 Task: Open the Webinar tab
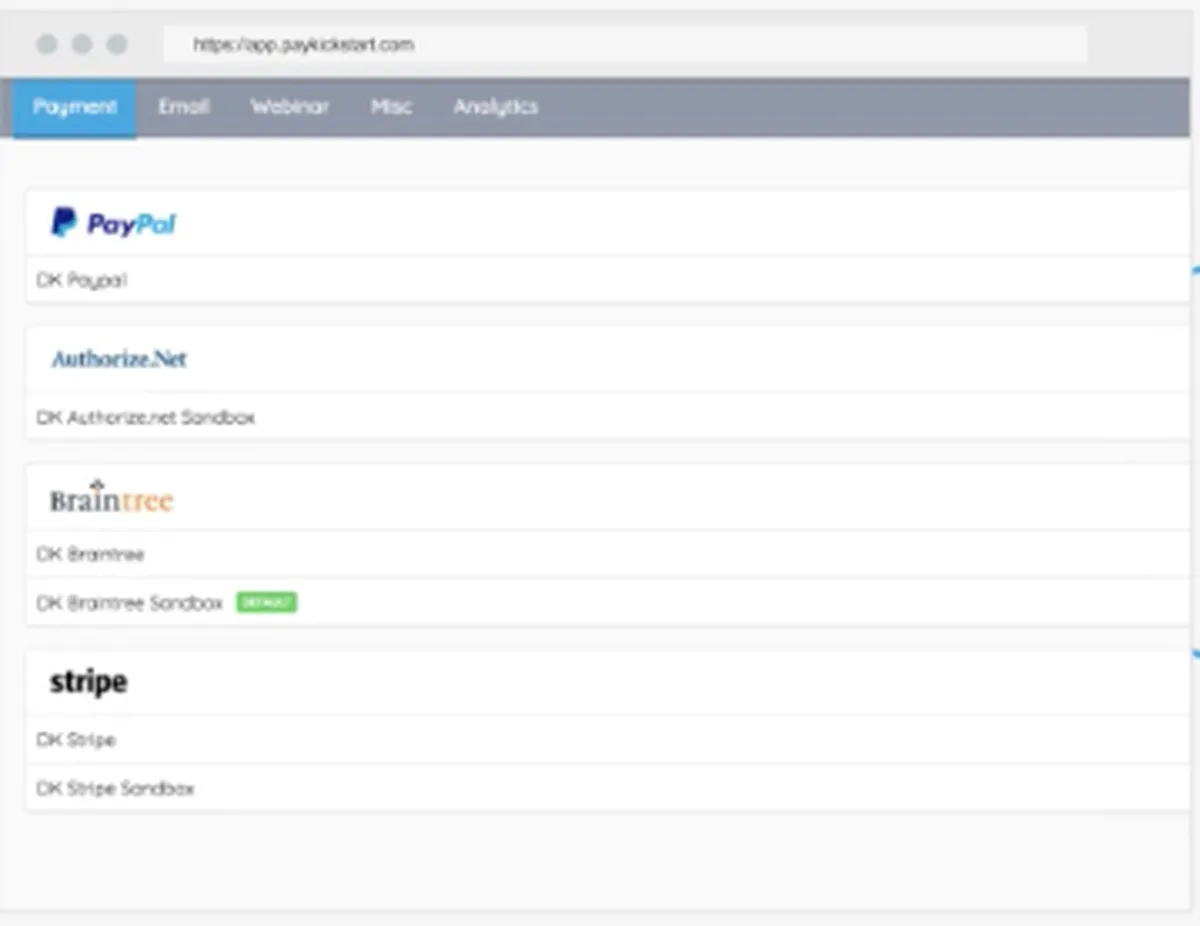(290, 107)
